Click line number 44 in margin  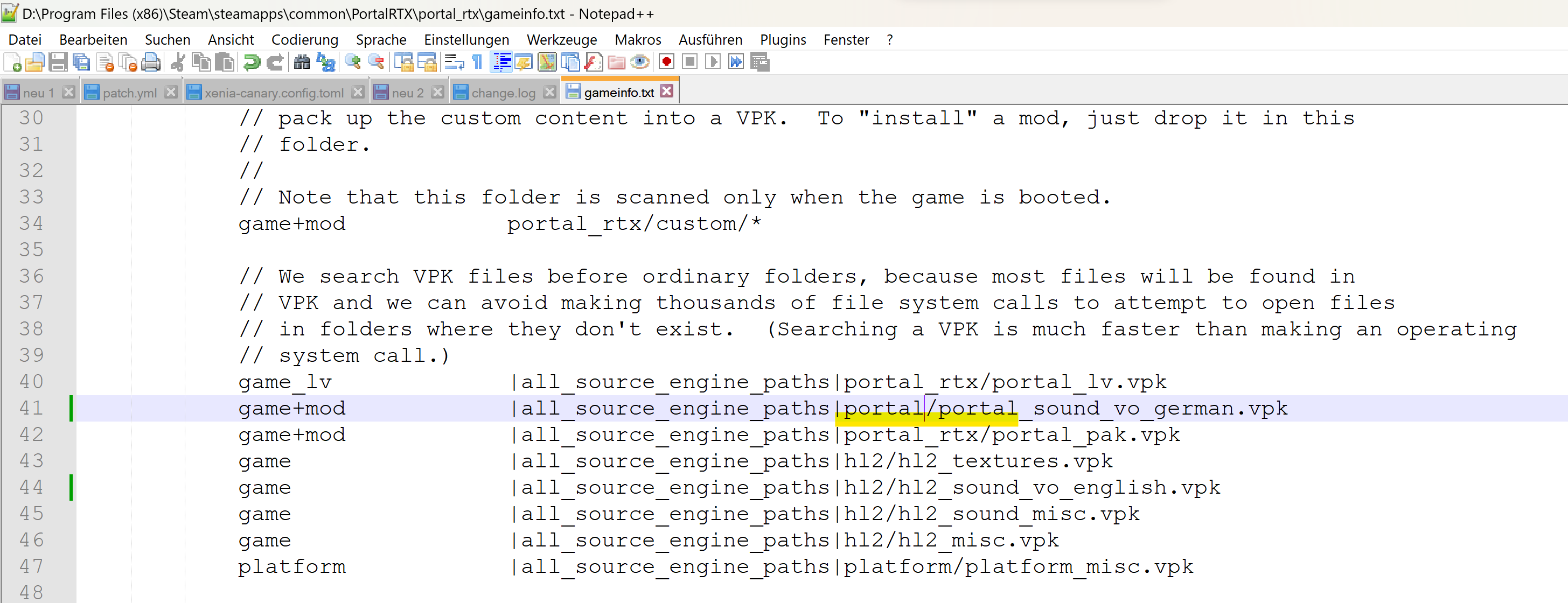coord(32,487)
